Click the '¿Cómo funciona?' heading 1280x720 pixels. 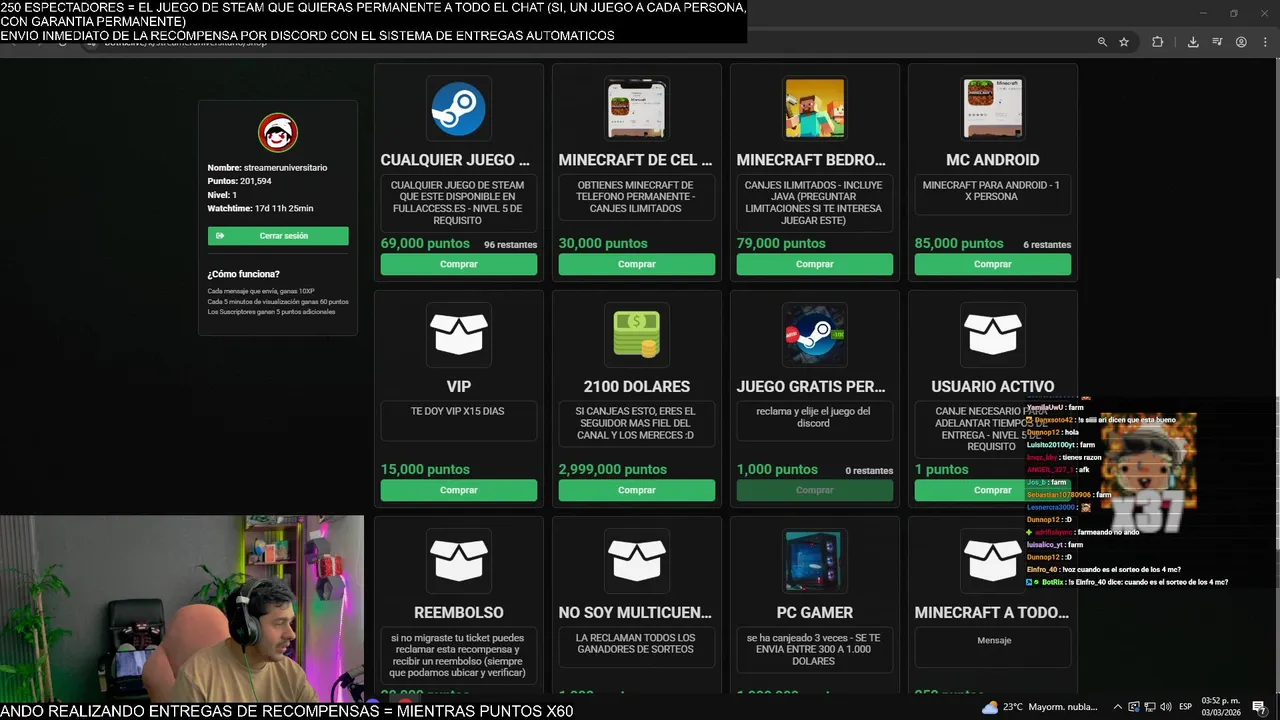coord(243,274)
